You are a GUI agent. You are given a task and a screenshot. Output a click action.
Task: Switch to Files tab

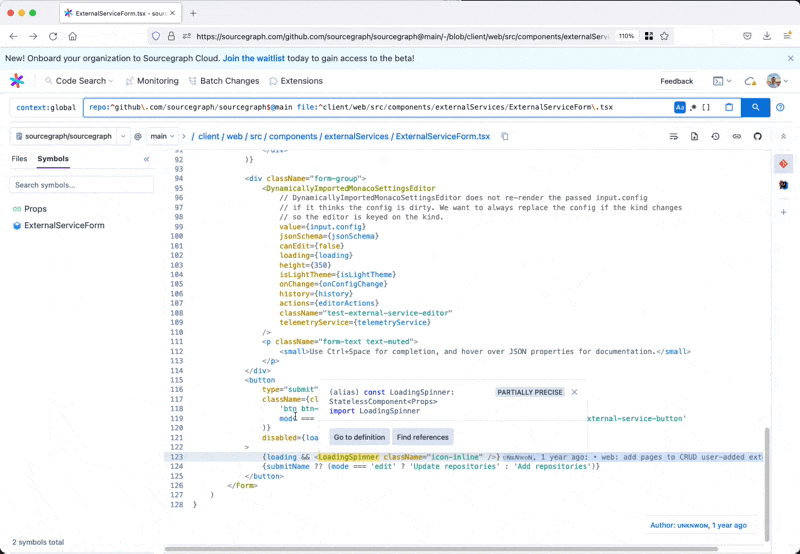point(19,159)
